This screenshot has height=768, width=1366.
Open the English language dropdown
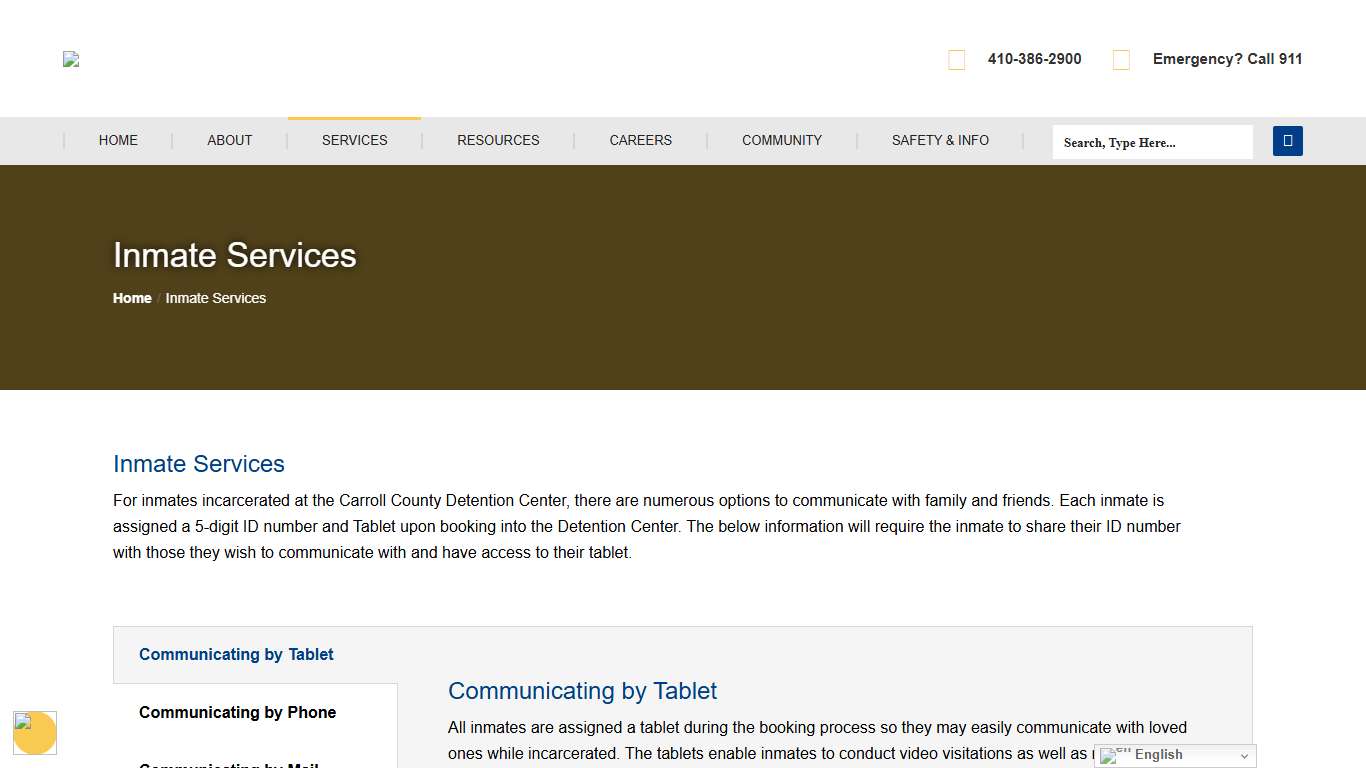click(x=1176, y=755)
